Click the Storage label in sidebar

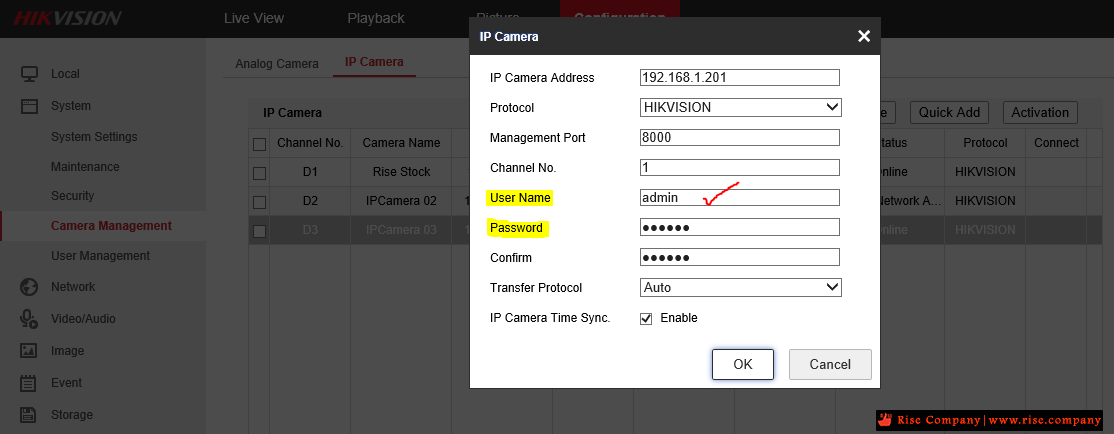click(x=72, y=415)
